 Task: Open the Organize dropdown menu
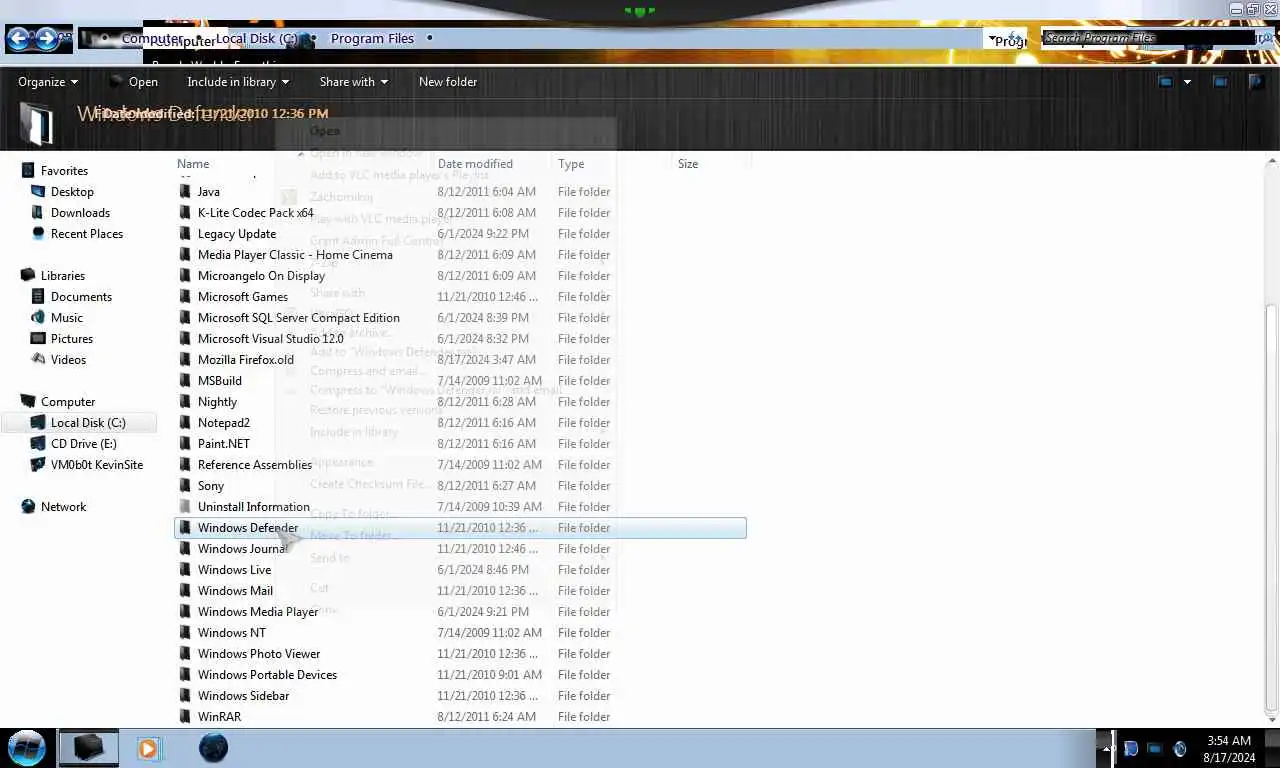click(x=48, y=82)
